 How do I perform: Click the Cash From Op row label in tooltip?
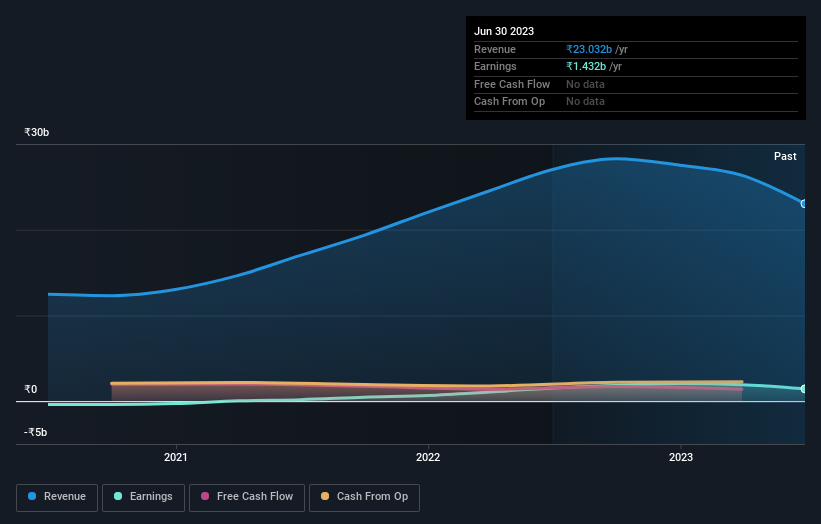point(509,102)
